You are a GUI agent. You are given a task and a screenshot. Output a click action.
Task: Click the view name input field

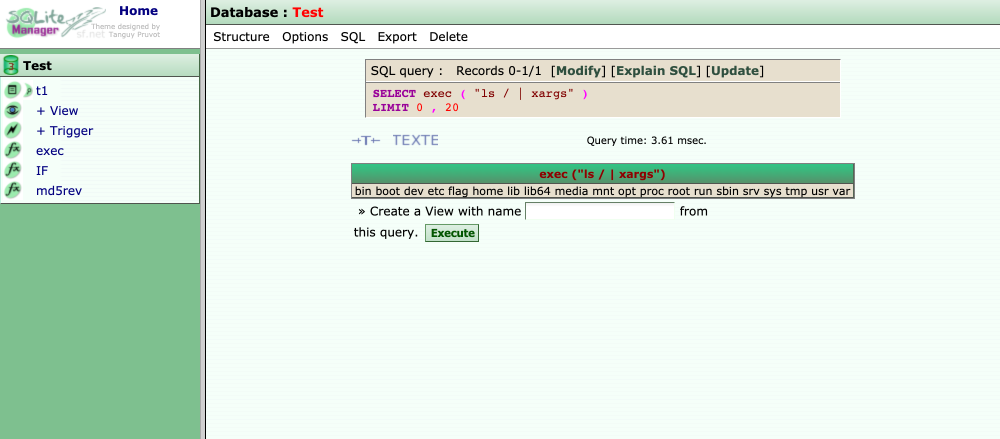click(x=599, y=211)
